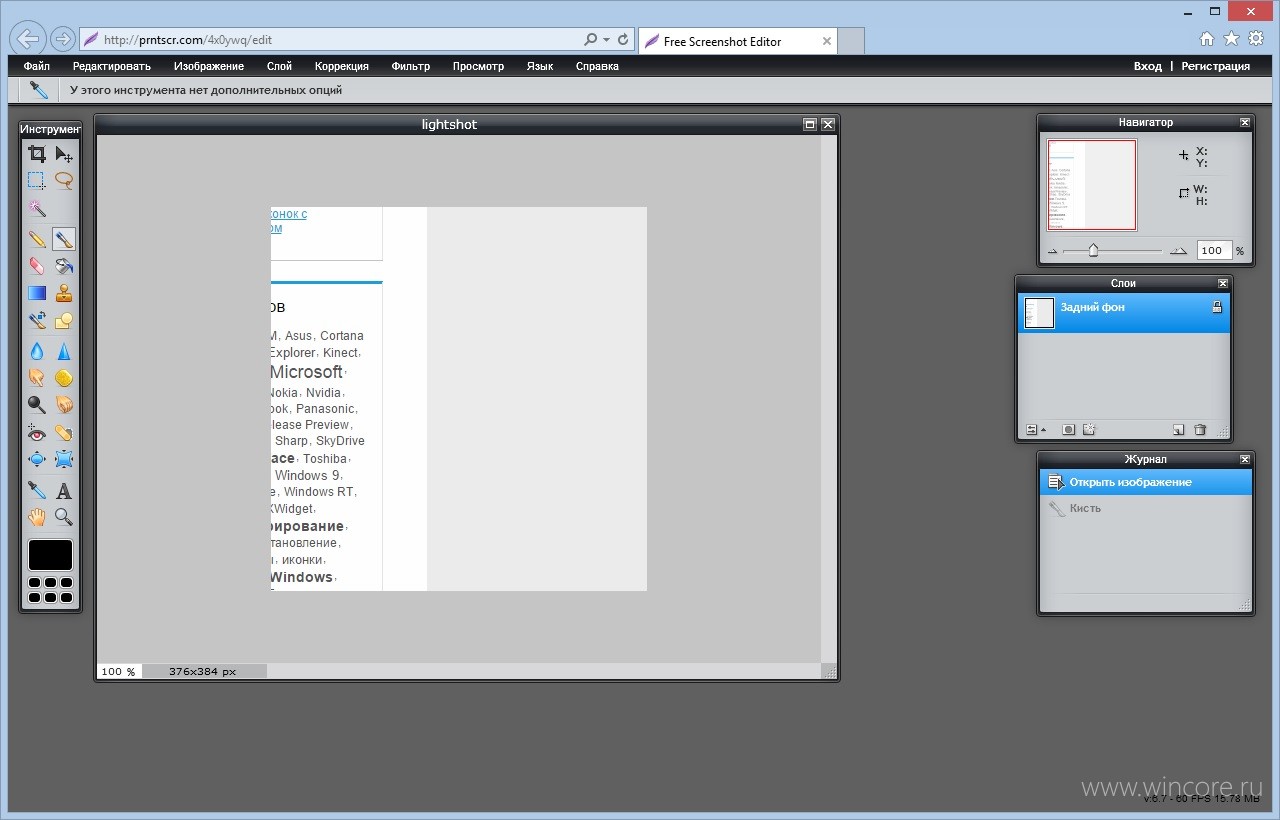Delete the layer with trash icon
This screenshot has height=820, width=1280.
tap(1201, 430)
